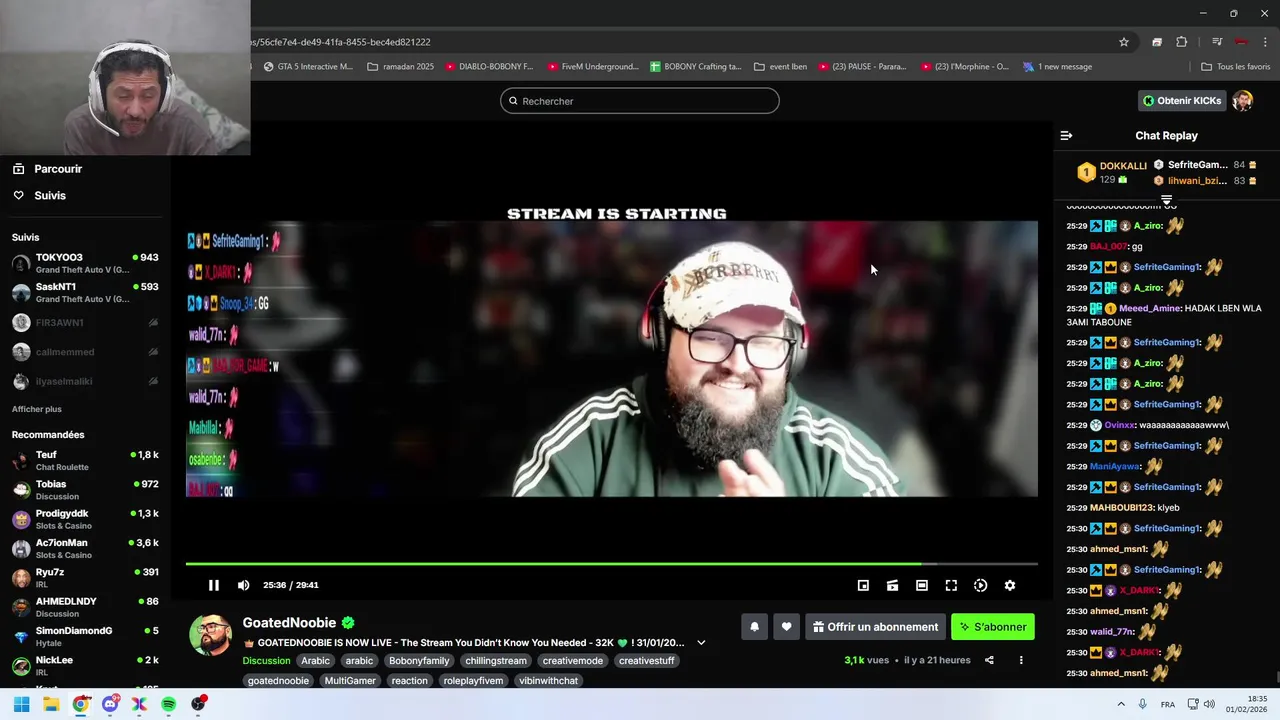Open Suivis in the sidebar
Screen dimensions: 1280x720
[50, 195]
